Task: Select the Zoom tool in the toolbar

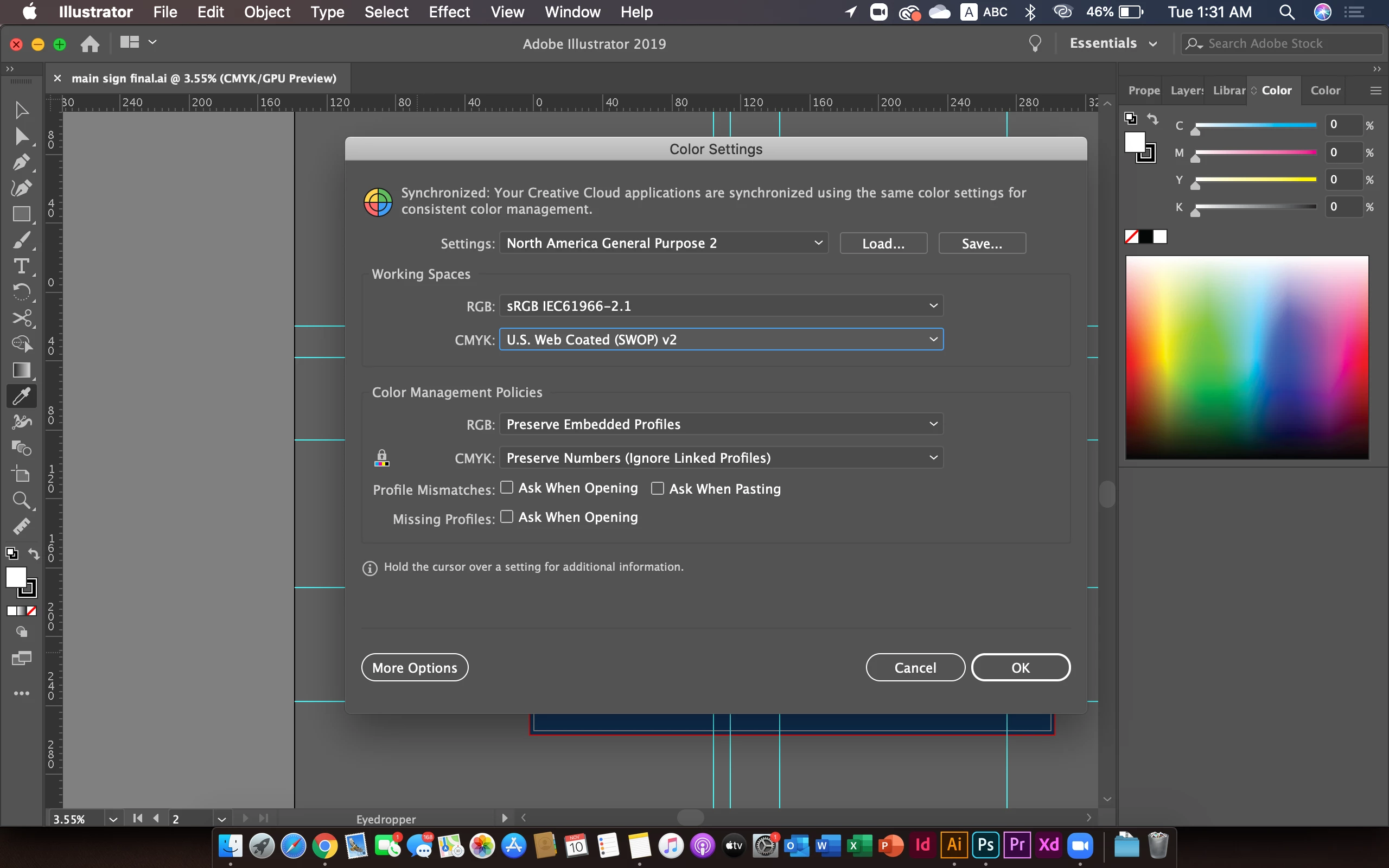Action: coord(21,500)
